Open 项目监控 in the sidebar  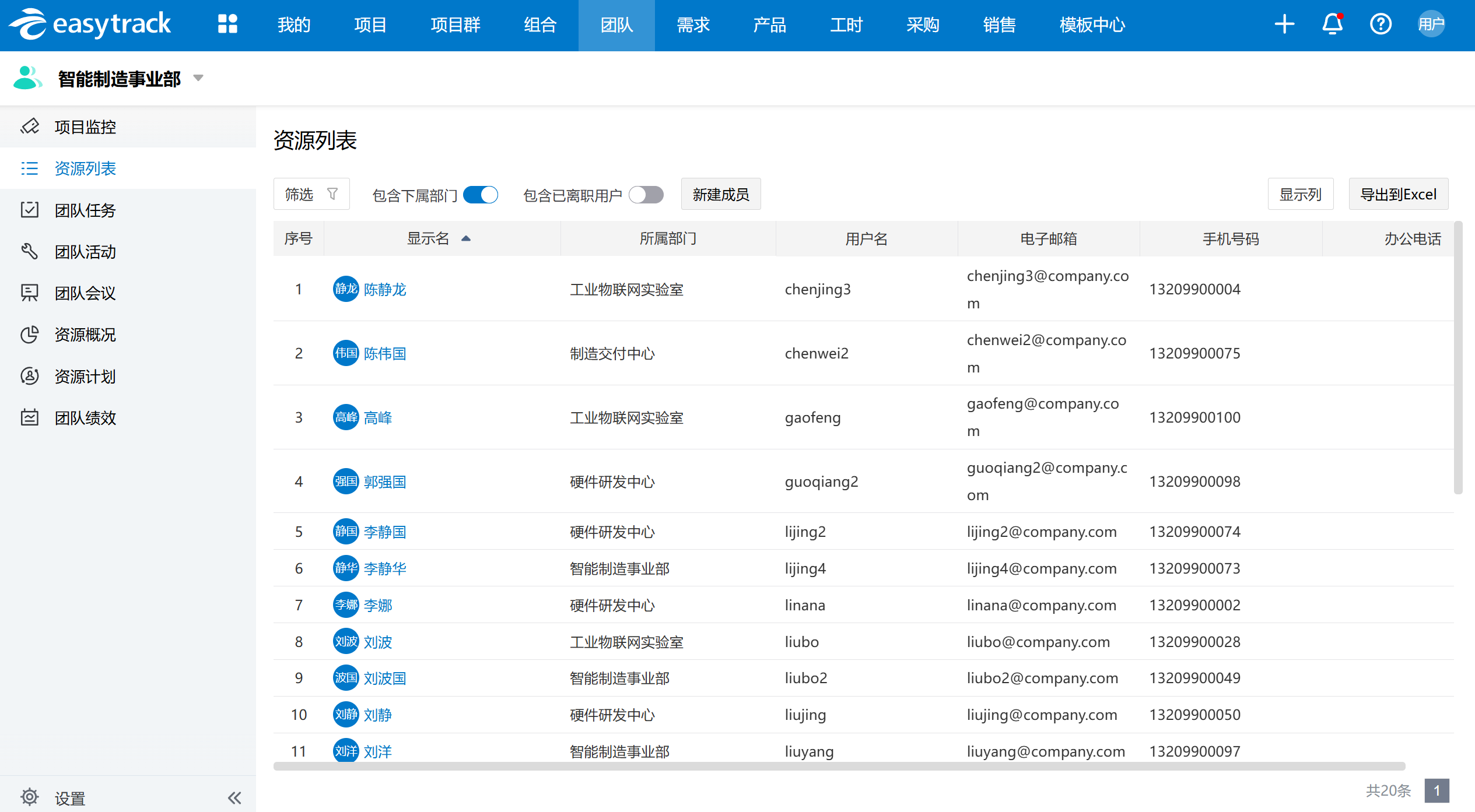[85, 126]
